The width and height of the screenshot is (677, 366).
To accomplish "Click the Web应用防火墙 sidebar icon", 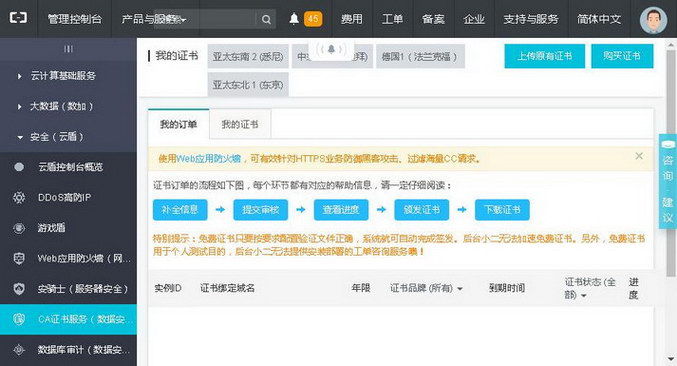I will [19, 259].
